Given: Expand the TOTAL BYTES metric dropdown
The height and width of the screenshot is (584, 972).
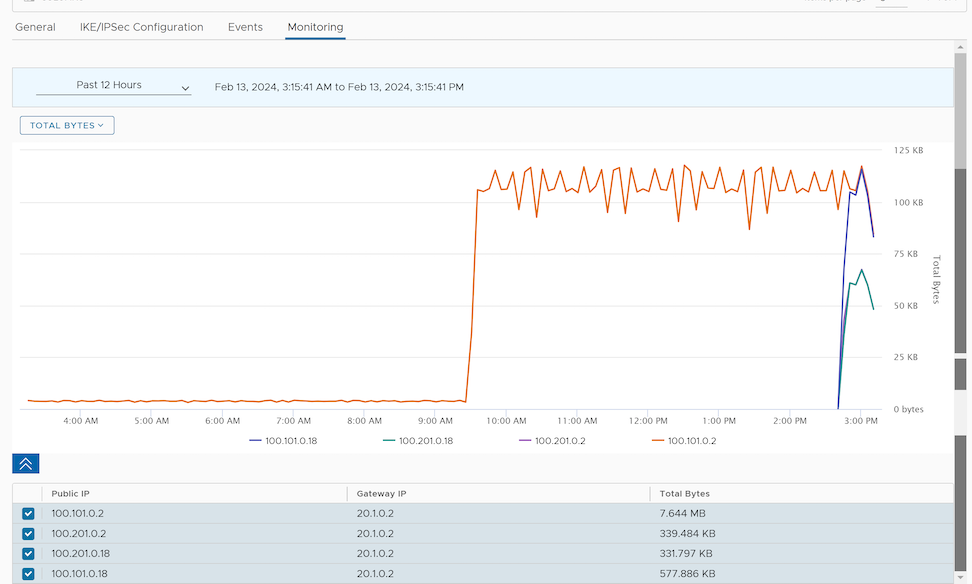Looking at the screenshot, I should pyautogui.click(x=67, y=125).
